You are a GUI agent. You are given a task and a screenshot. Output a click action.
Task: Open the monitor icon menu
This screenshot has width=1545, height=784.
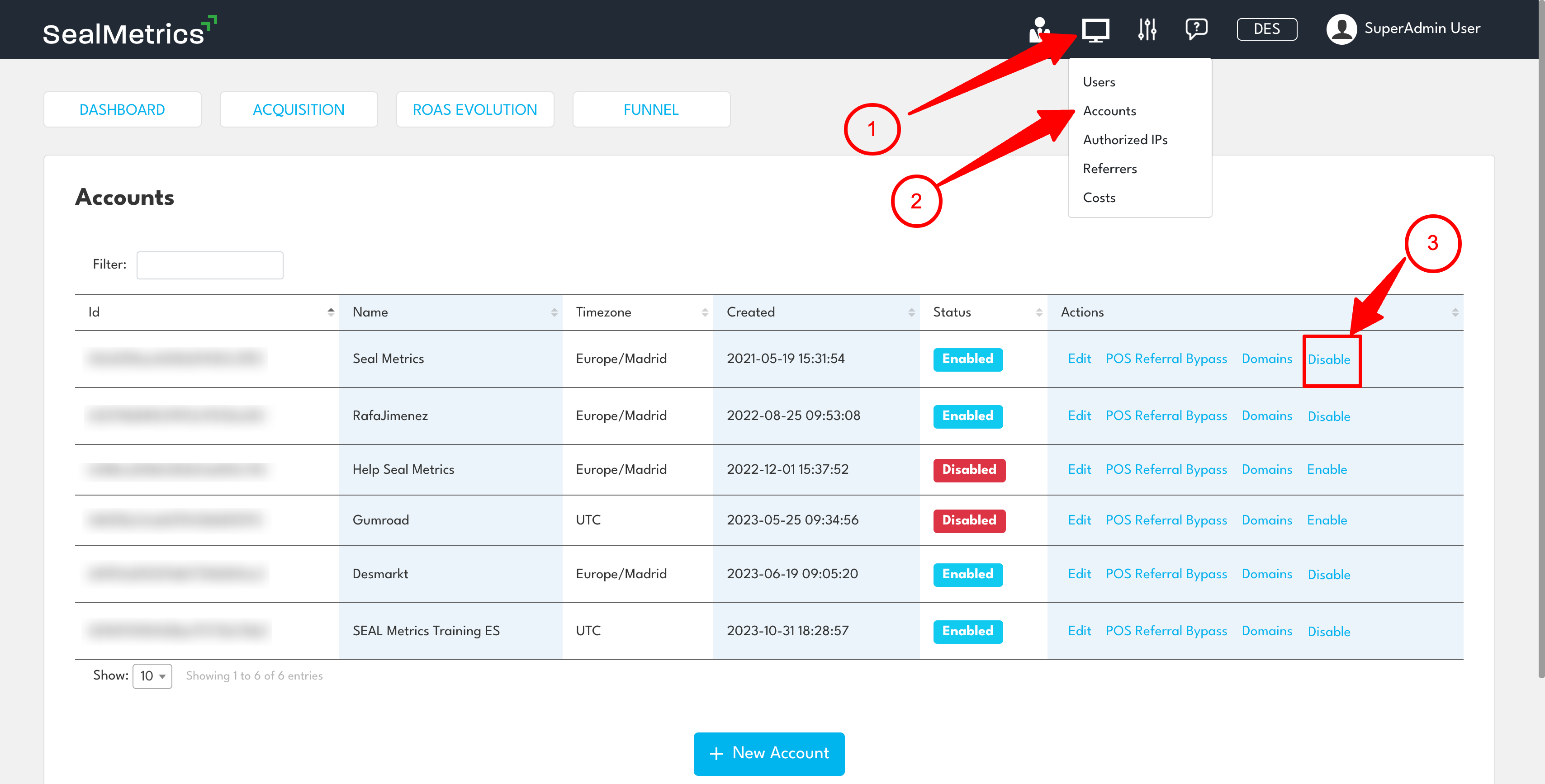coord(1095,29)
